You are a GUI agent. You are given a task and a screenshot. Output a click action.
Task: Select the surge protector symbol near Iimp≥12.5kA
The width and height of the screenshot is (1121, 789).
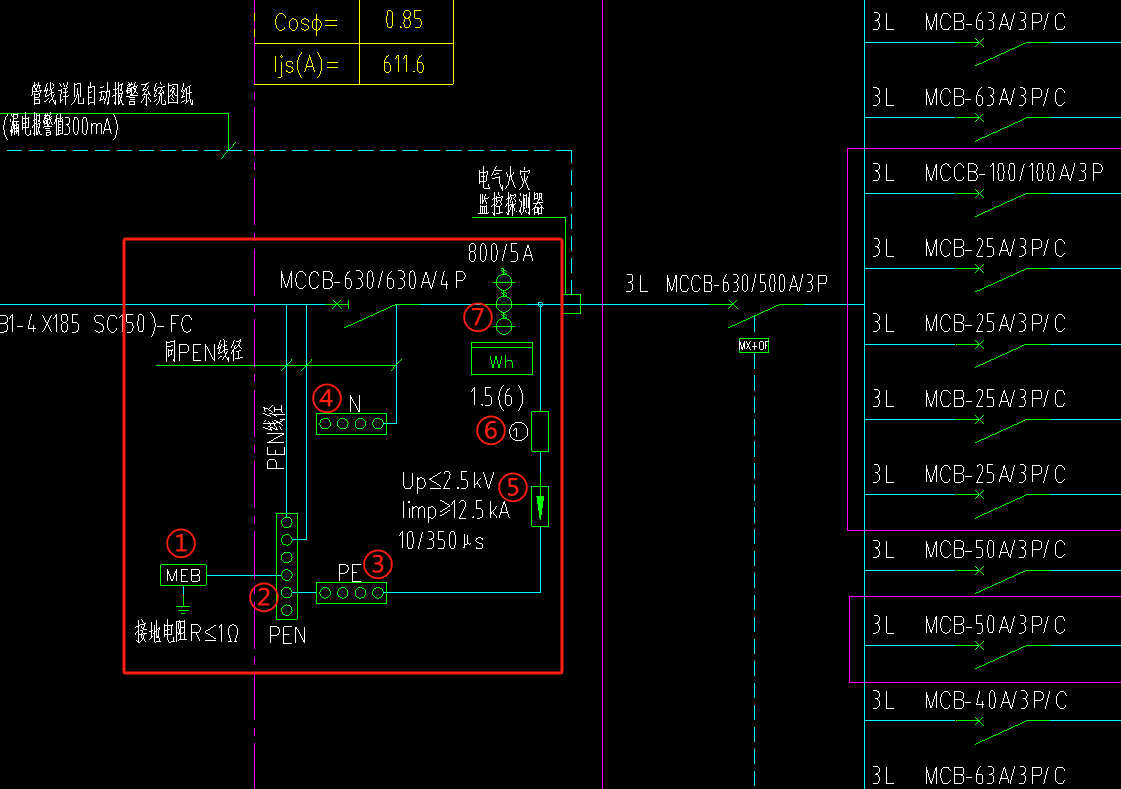coord(540,506)
